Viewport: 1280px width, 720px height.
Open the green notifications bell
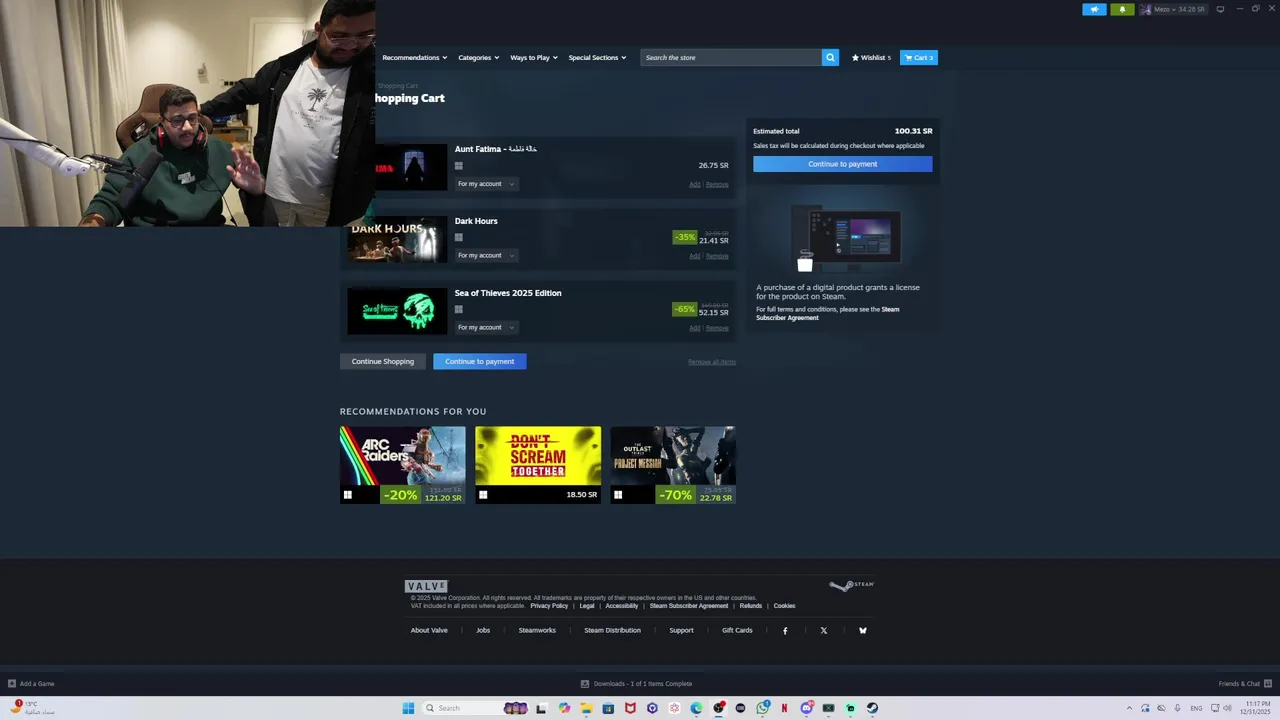[x=1122, y=9]
